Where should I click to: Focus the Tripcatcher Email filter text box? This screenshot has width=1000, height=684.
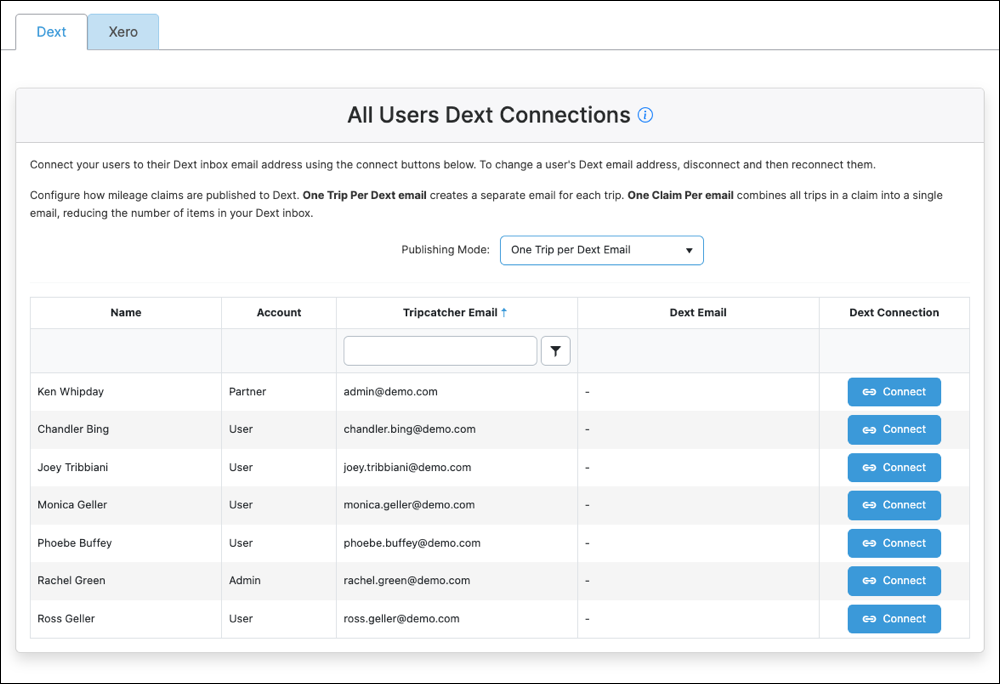coord(440,351)
